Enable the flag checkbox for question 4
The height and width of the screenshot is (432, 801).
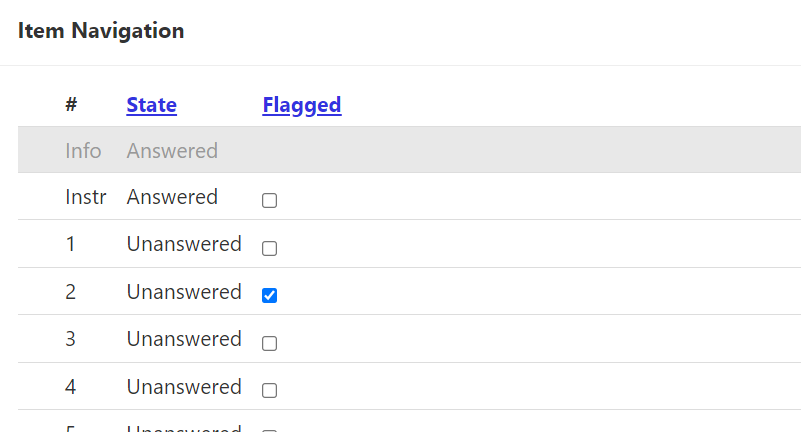coord(269,390)
